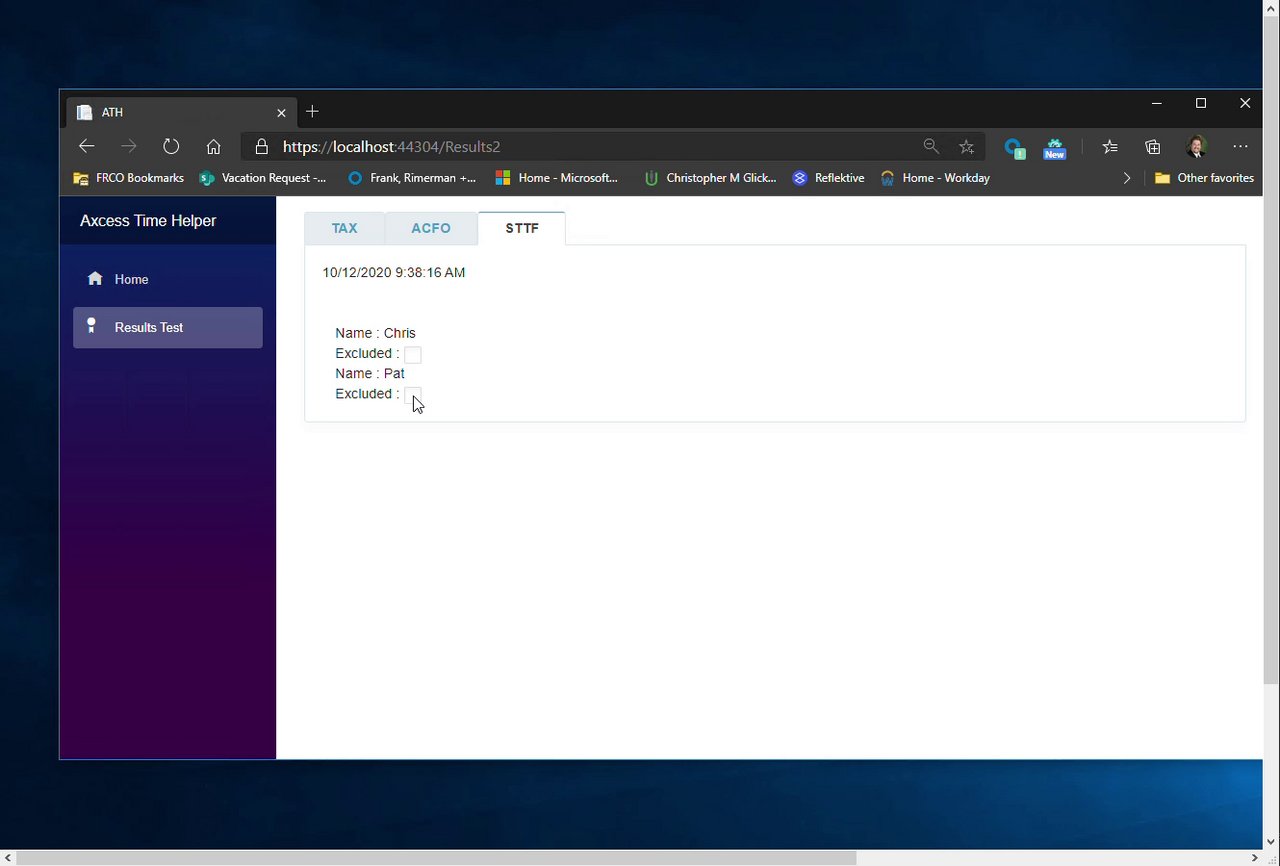The width and height of the screenshot is (1280, 866).
Task: Click the zoom magnifier icon in address bar
Action: pyautogui.click(x=931, y=147)
